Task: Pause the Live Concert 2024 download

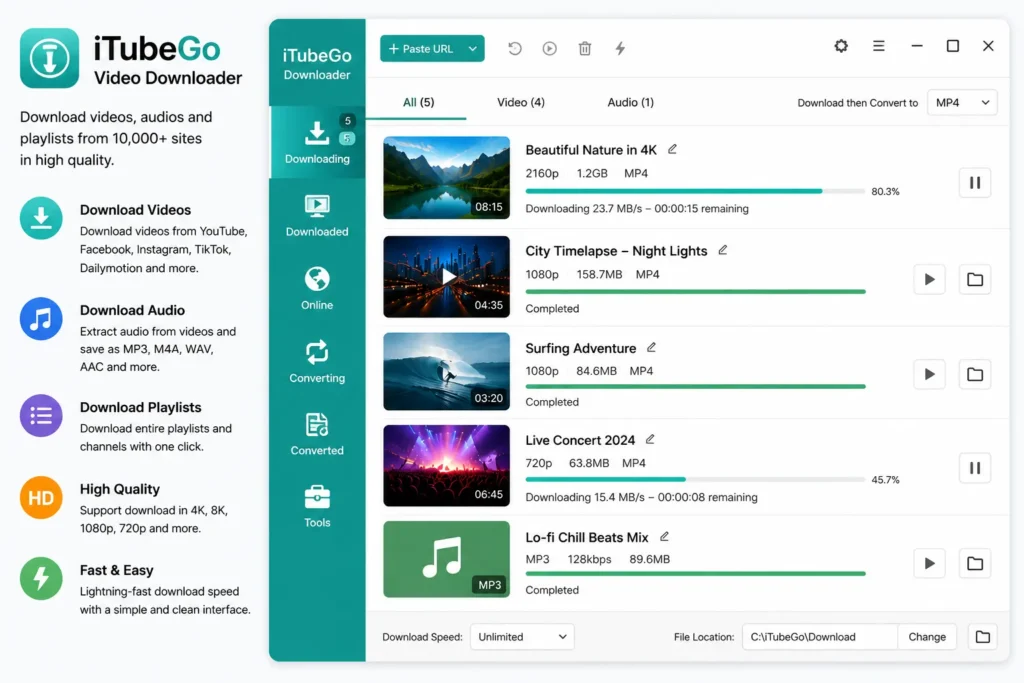Action: click(x=975, y=468)
